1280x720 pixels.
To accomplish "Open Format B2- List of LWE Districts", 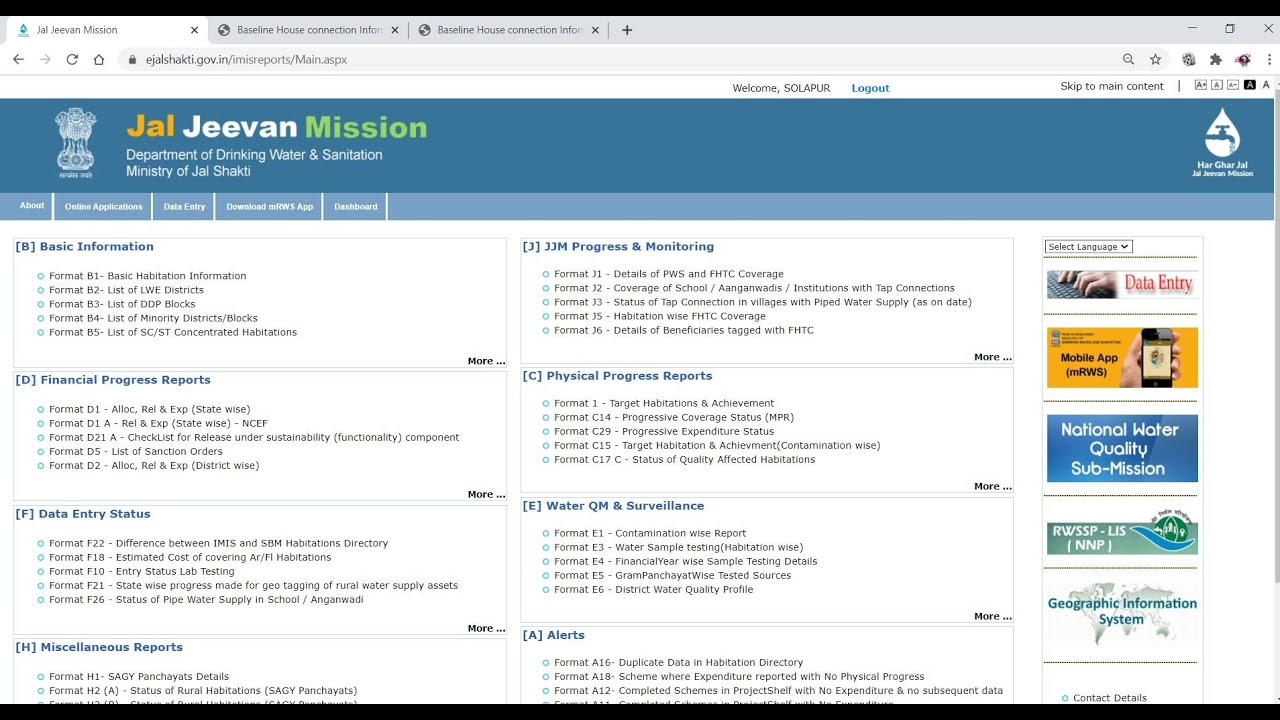I will pos(126,290).
